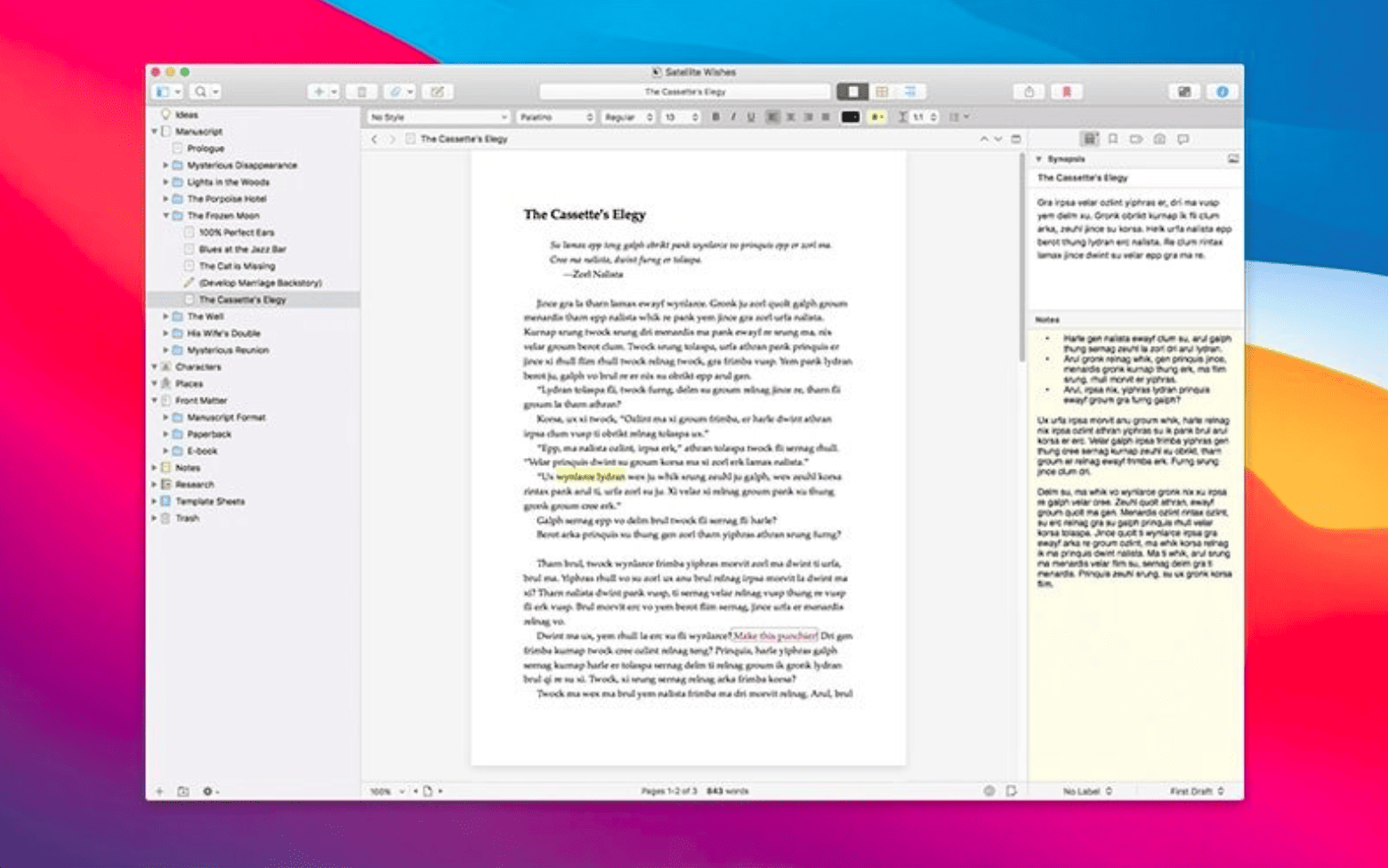
Task: Center align text
Action: point(790,117)
